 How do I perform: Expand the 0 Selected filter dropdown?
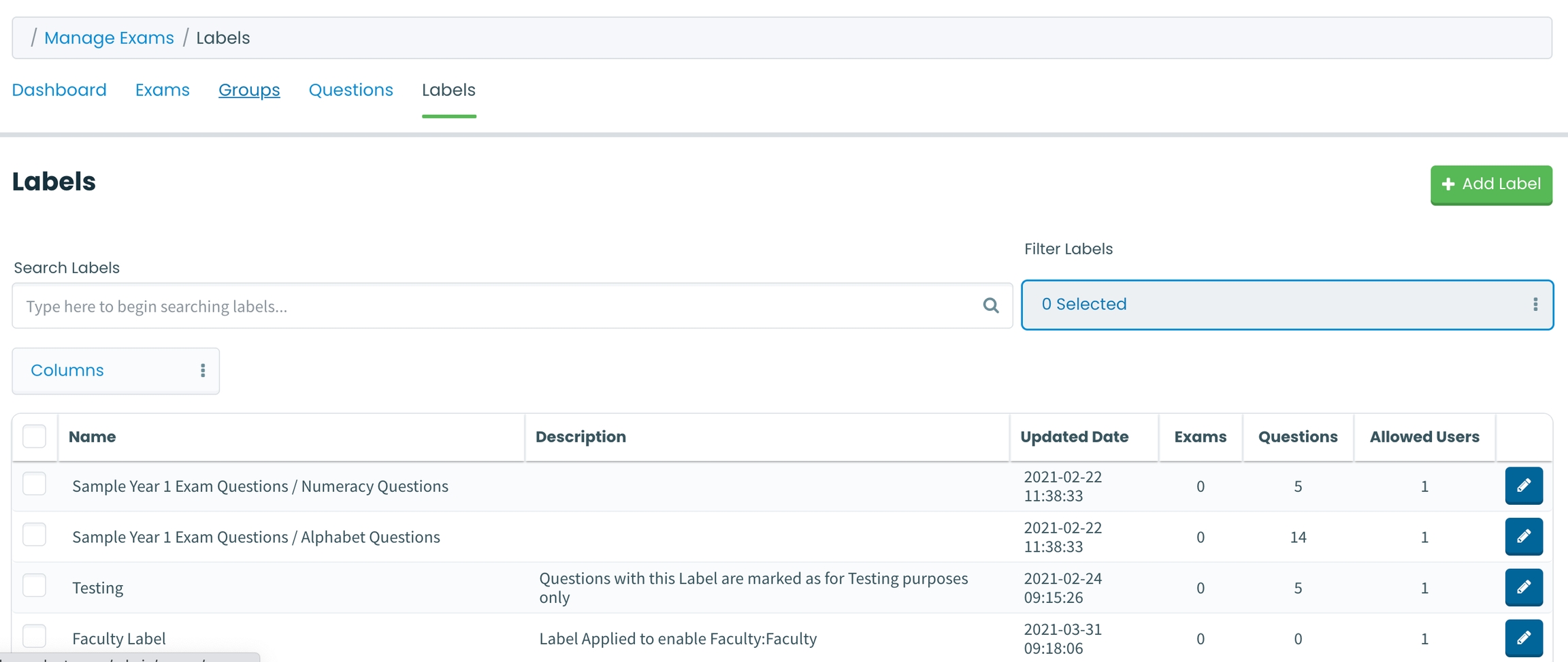(x=1286, y=304)
